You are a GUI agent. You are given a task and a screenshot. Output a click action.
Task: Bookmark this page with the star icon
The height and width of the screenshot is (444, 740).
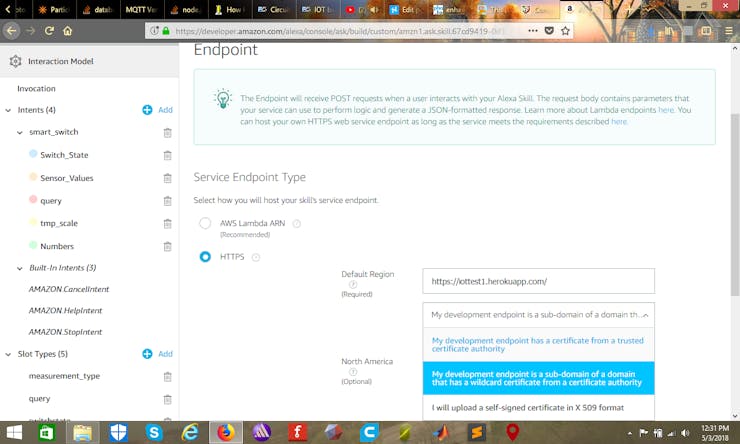tap(565, 31)
